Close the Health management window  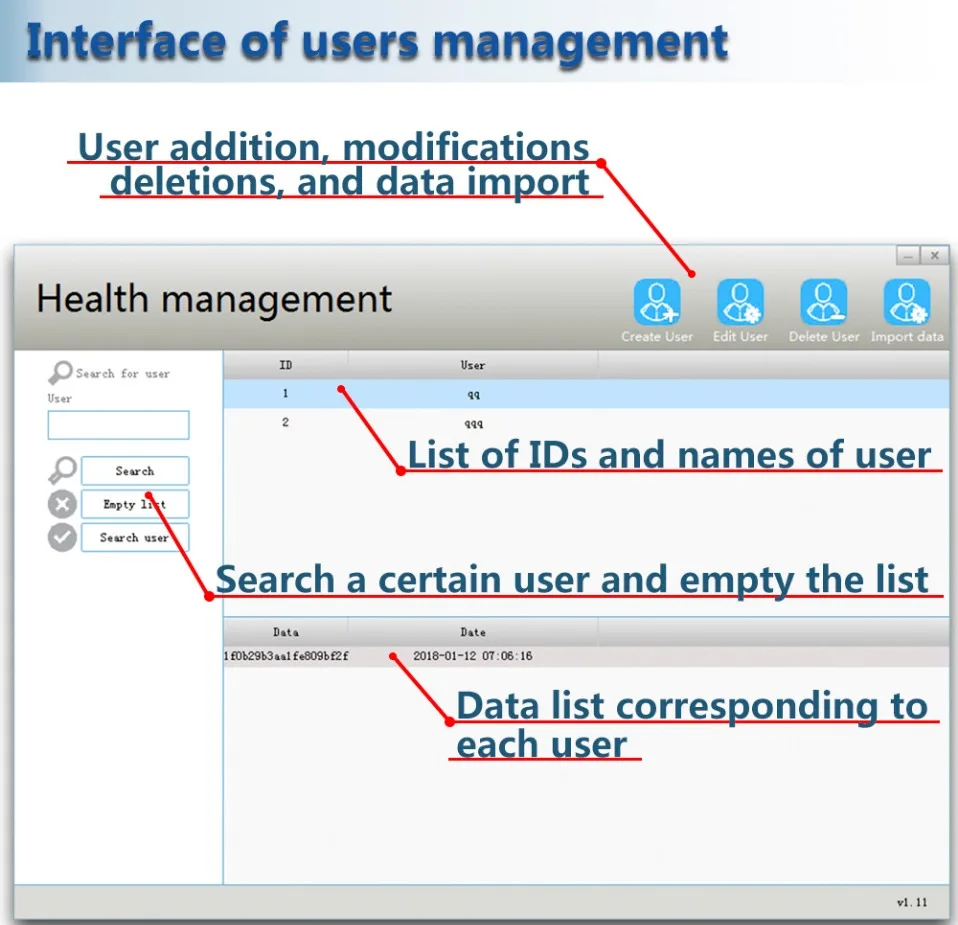point(935,255)
